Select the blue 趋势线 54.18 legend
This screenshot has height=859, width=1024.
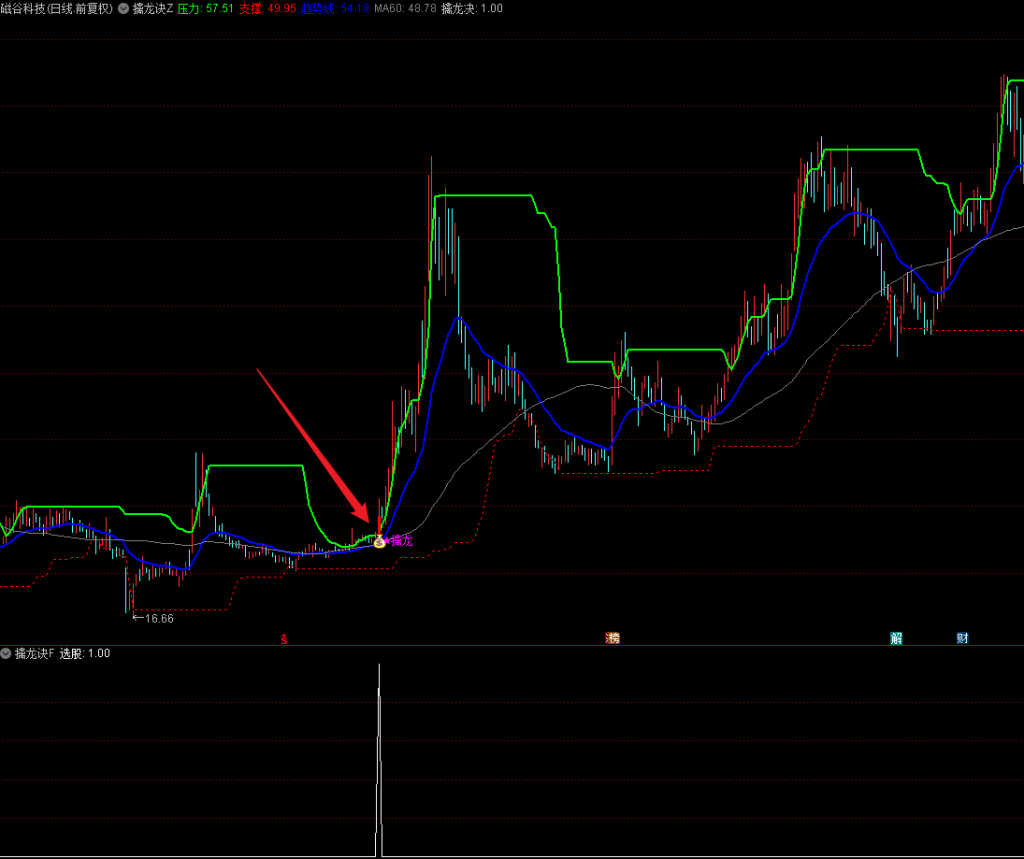click(335, 8)
